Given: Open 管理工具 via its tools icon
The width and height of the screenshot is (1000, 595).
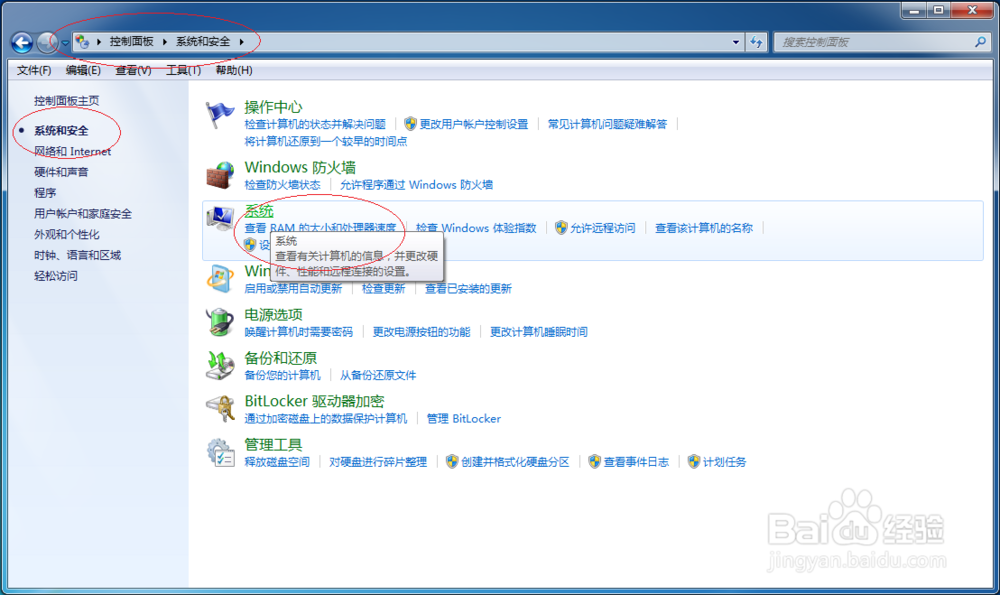Looking at the screenshot, I should pyautogui.click(x=222, y=452).
